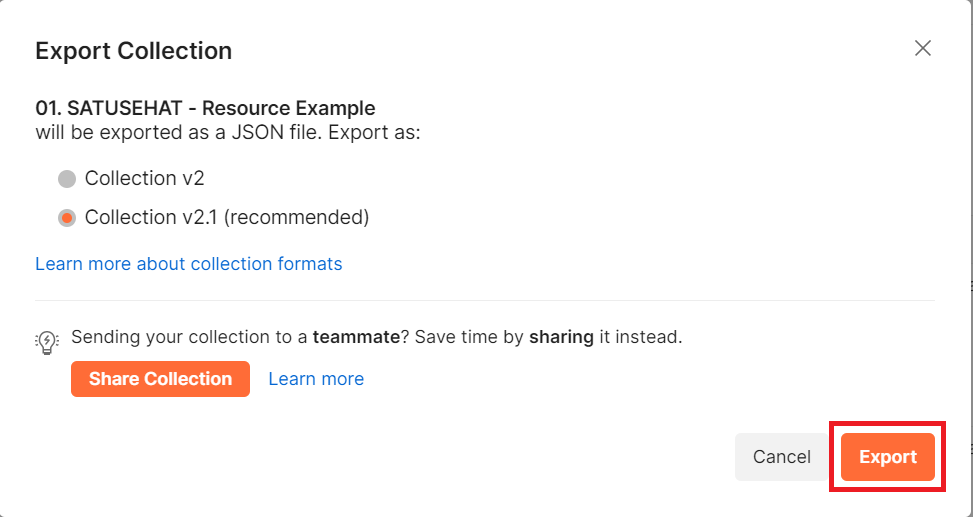973x517 pixels.
Task: Click the 'Sending your collection to a' tip text
Action: [x=189, y=337]
